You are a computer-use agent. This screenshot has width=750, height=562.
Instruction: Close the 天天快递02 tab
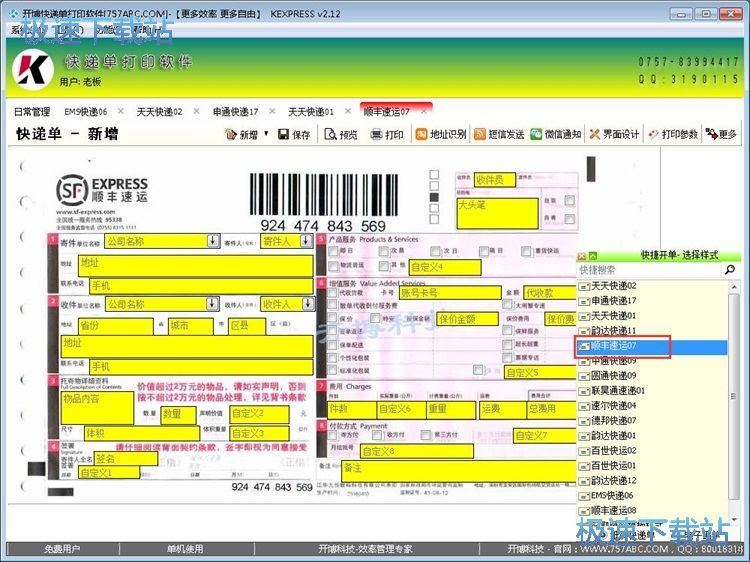(x=196, y=111)
